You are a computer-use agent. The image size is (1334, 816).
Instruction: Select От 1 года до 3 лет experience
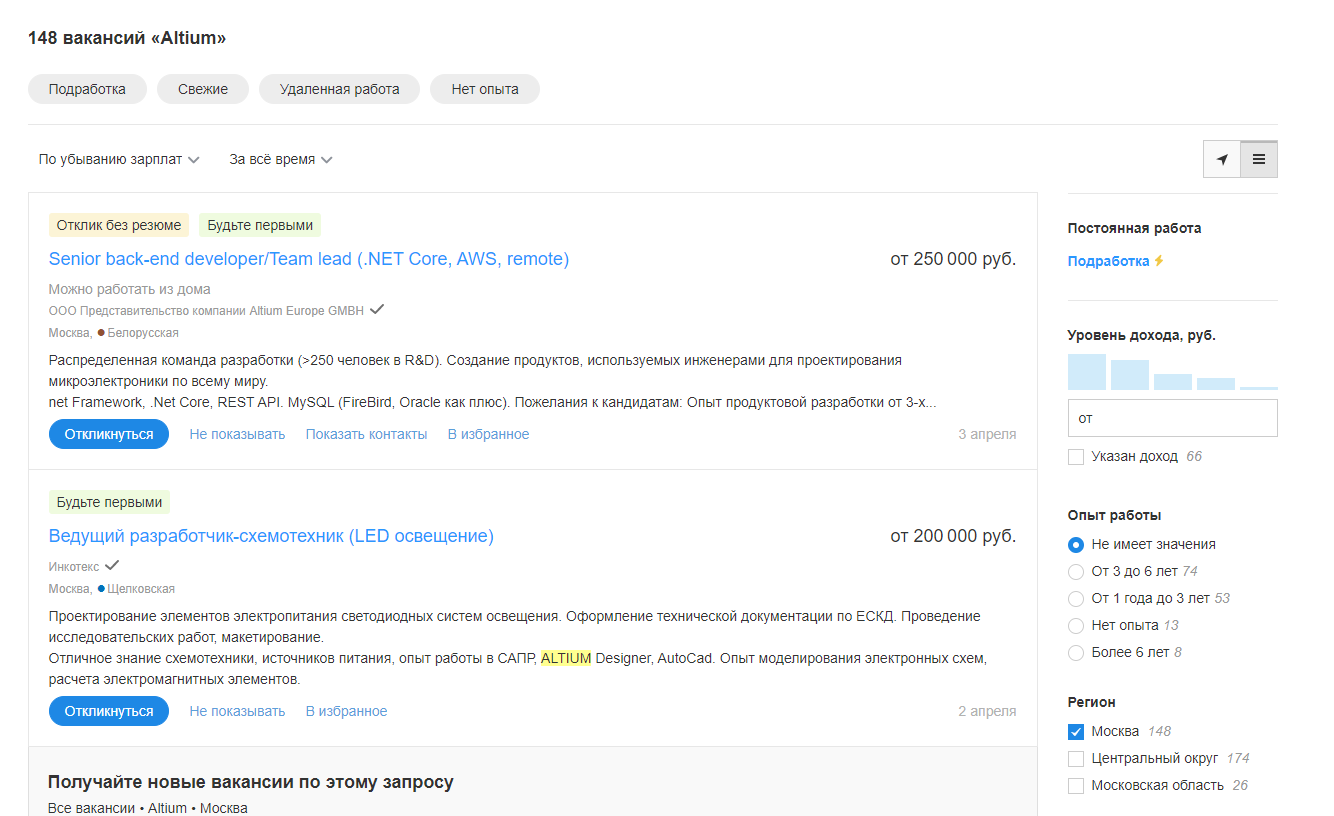point(1076,599)
